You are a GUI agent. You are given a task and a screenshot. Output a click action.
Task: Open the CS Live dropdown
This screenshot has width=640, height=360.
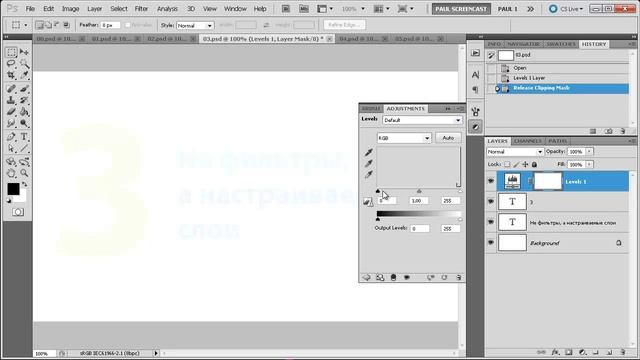point(566,9)
